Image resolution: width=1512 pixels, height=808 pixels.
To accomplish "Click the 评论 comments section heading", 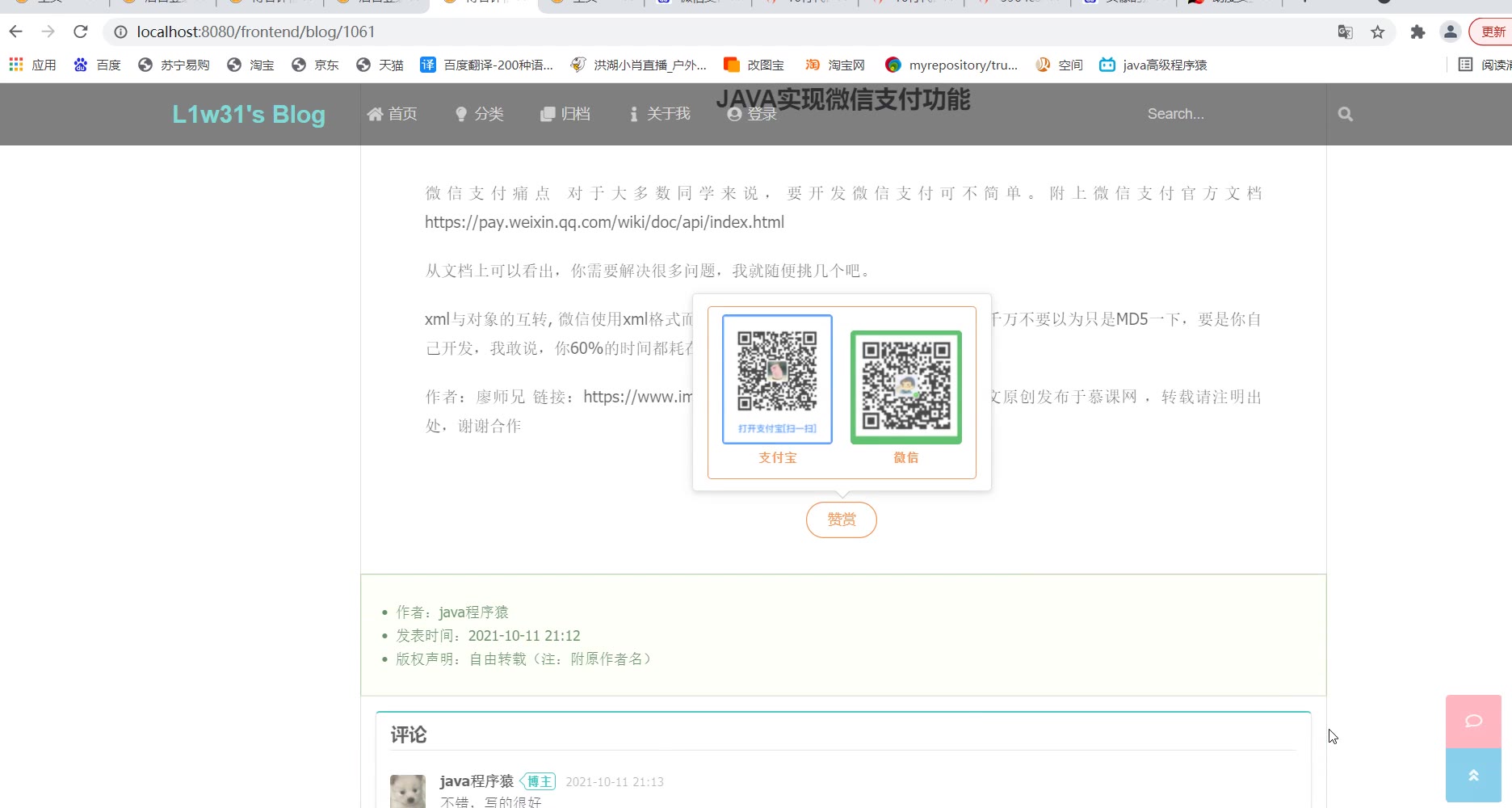I will 409,734.
